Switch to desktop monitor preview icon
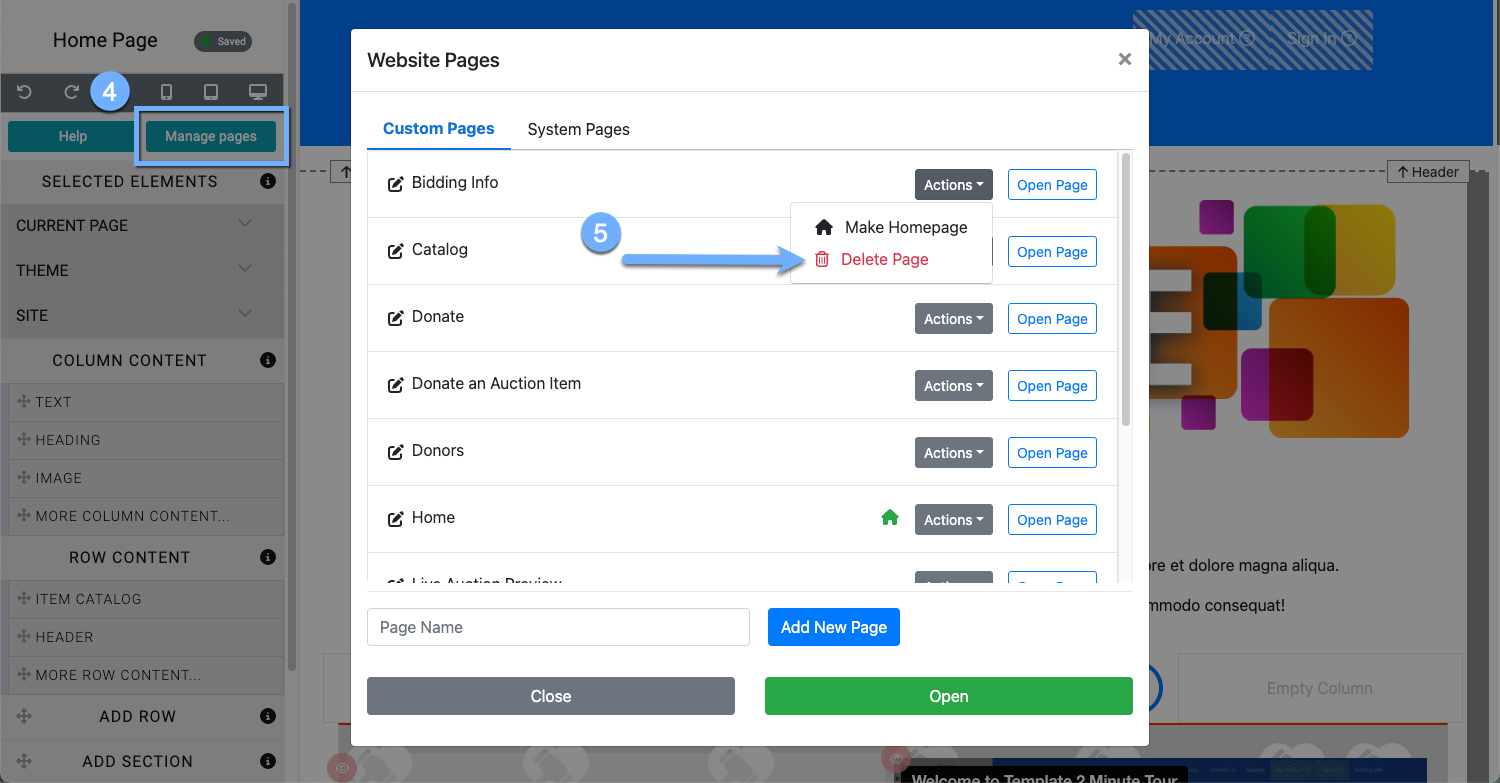 (258, 93)
